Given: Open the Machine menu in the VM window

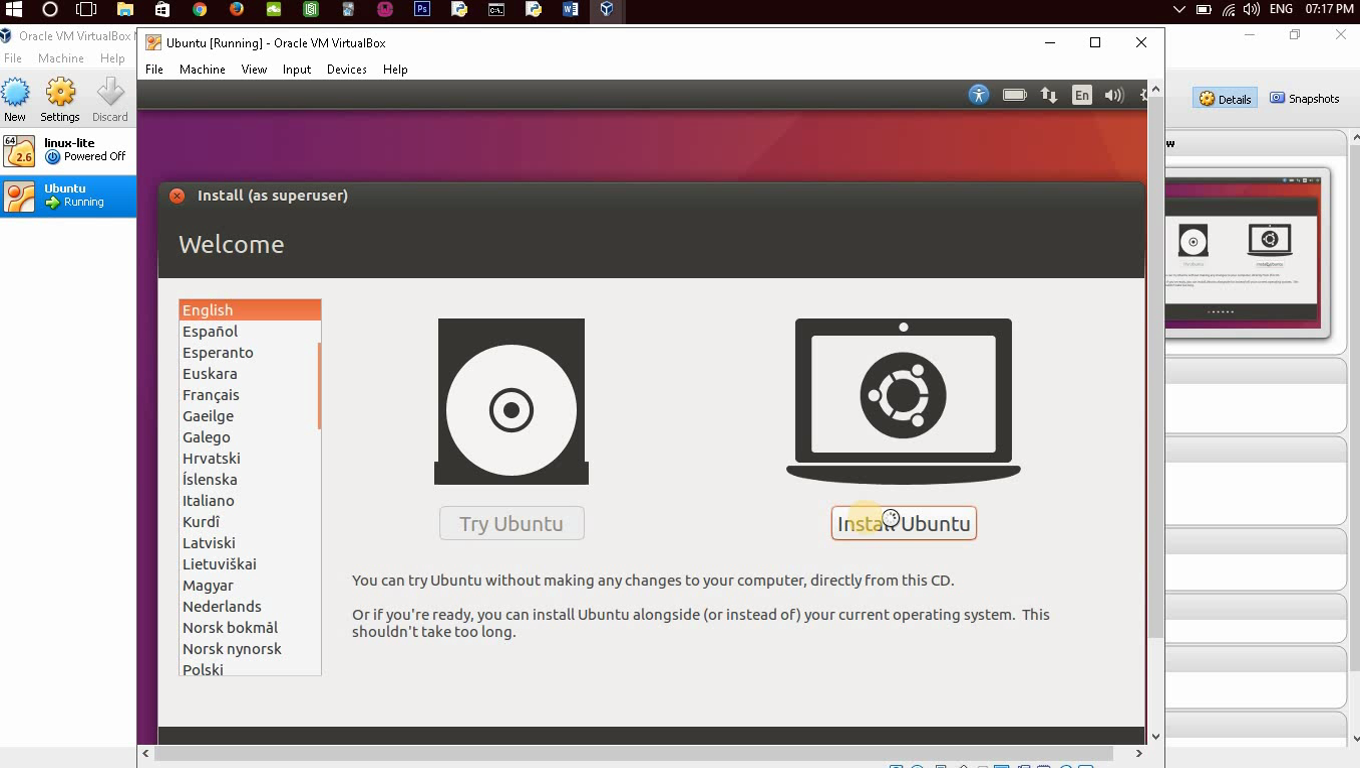Looking at the screenshot, I should pos(202,69).
